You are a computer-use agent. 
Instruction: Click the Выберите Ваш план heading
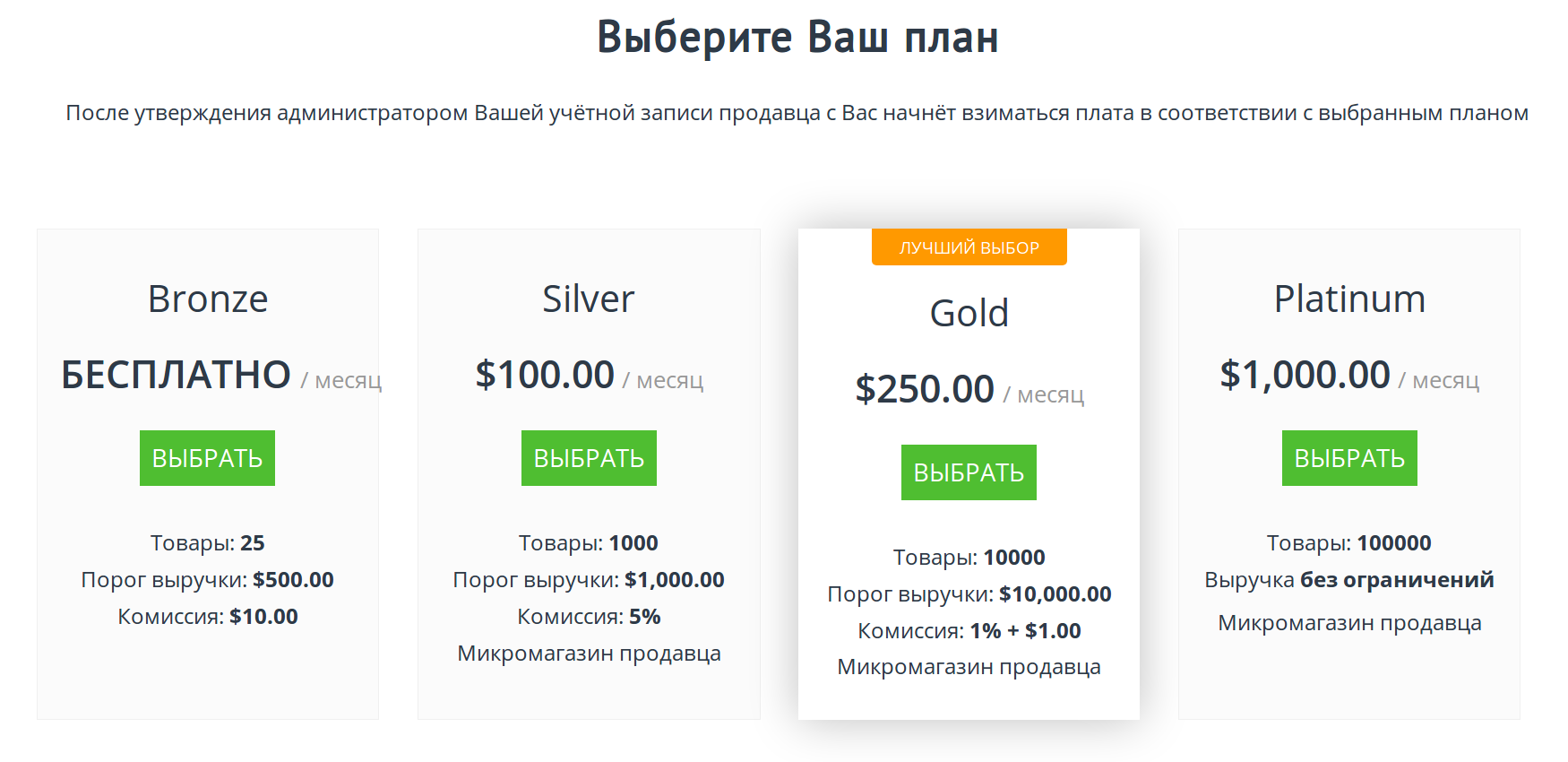tap(797, 37)
